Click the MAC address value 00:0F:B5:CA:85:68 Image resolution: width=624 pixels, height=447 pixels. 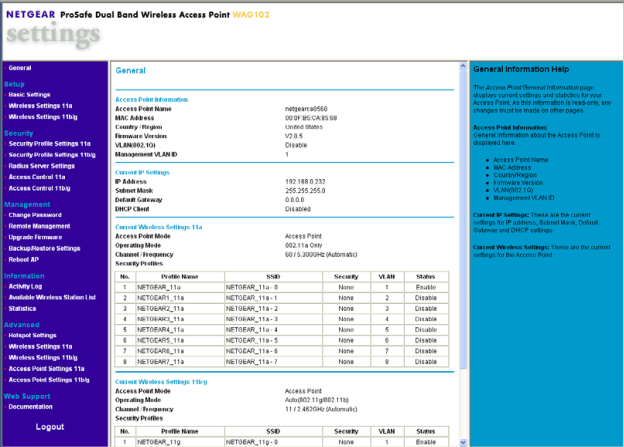click(311, 118)
